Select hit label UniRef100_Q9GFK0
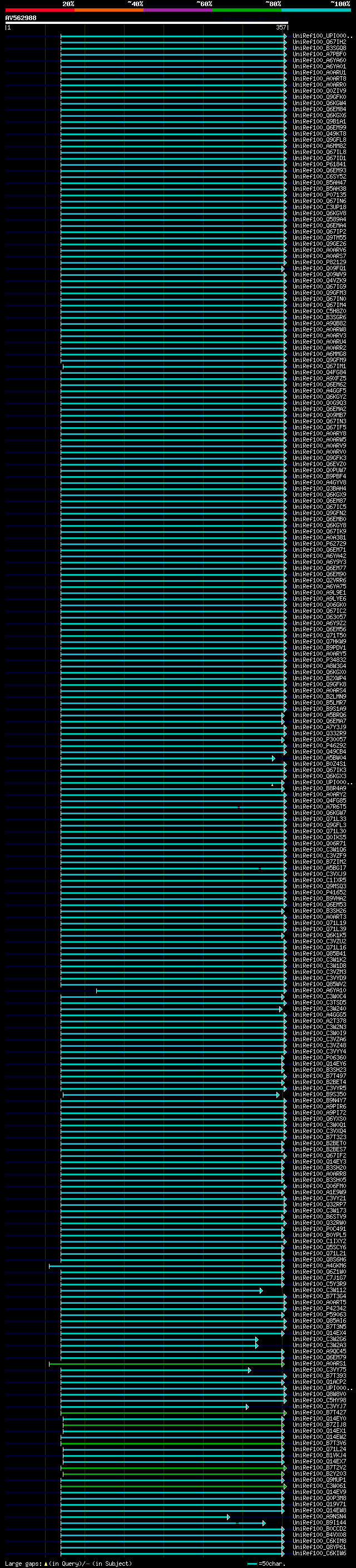The width and height of the screenshot is (356, 1568). [x=319, y=97]
